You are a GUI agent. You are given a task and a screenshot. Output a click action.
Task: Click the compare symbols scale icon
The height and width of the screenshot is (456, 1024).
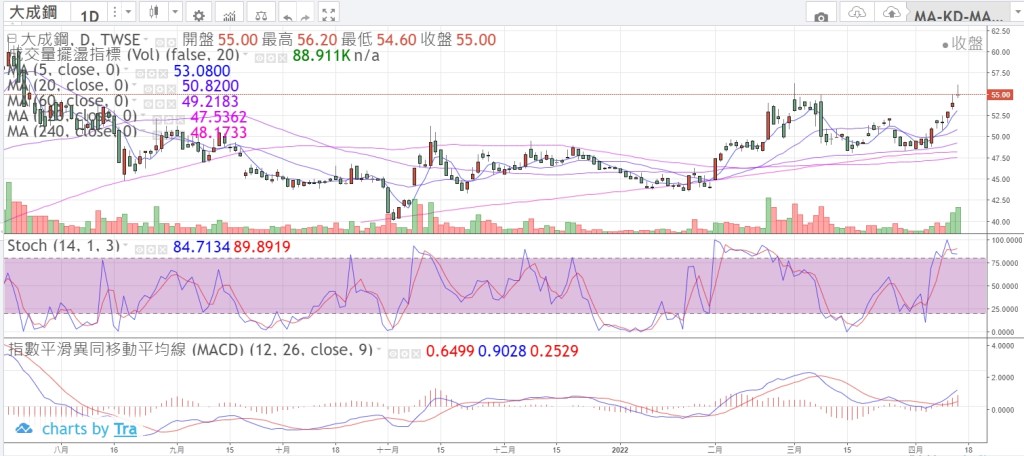tap(262, 16)
